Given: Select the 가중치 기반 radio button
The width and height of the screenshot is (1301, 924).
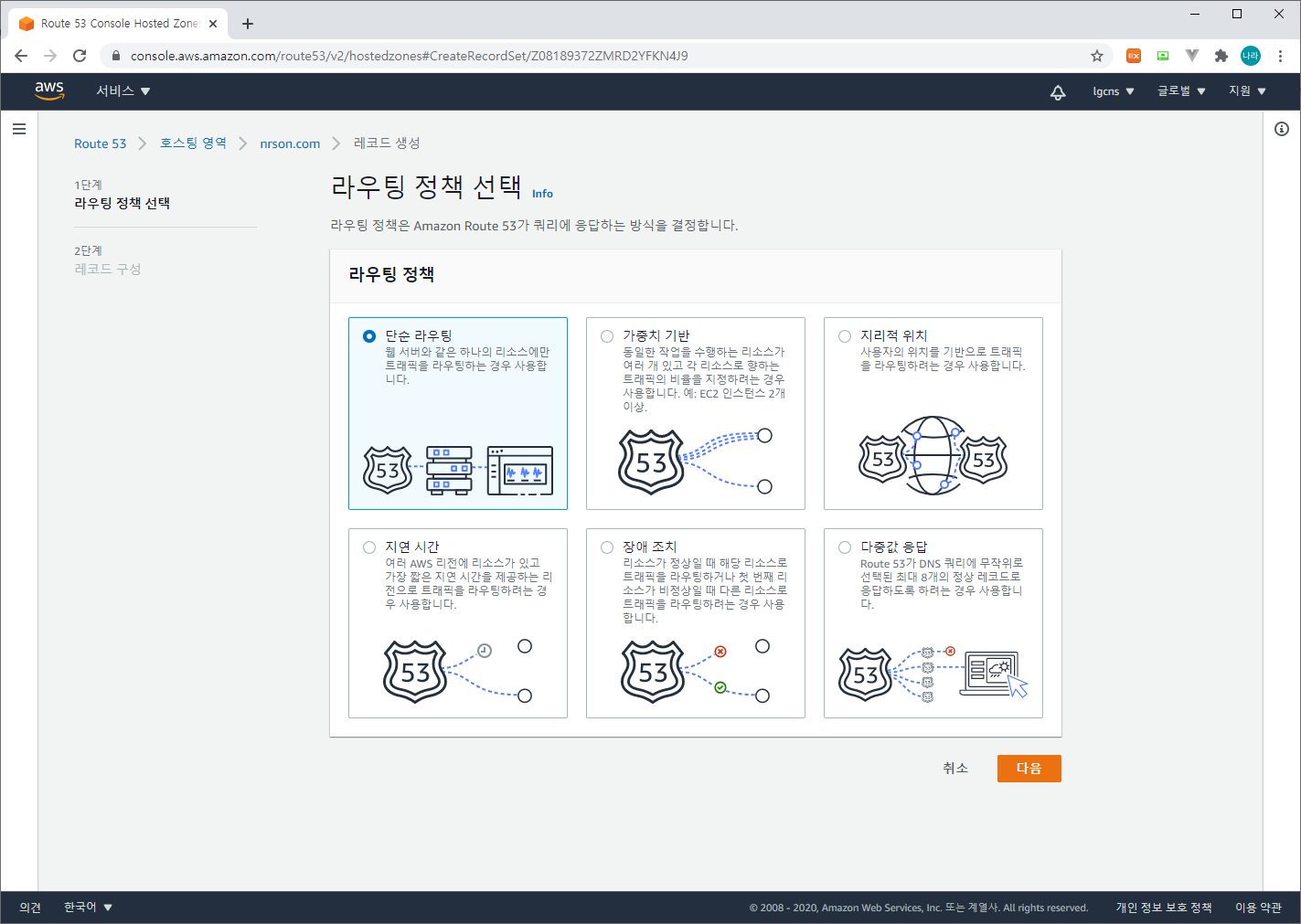Looking at the screenshot, I should (x=607, y=336).
